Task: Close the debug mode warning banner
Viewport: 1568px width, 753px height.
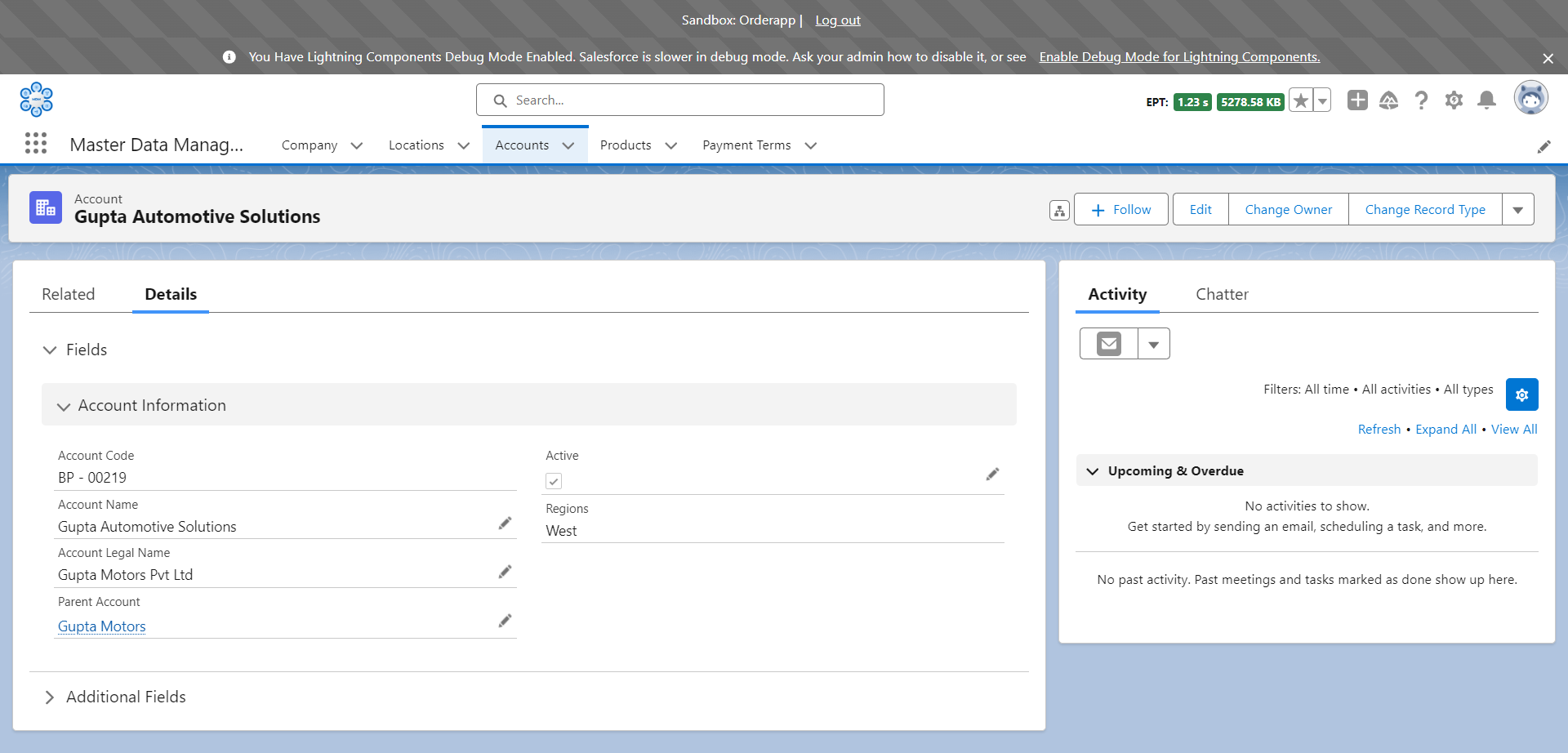Action: click(1548, 58)
